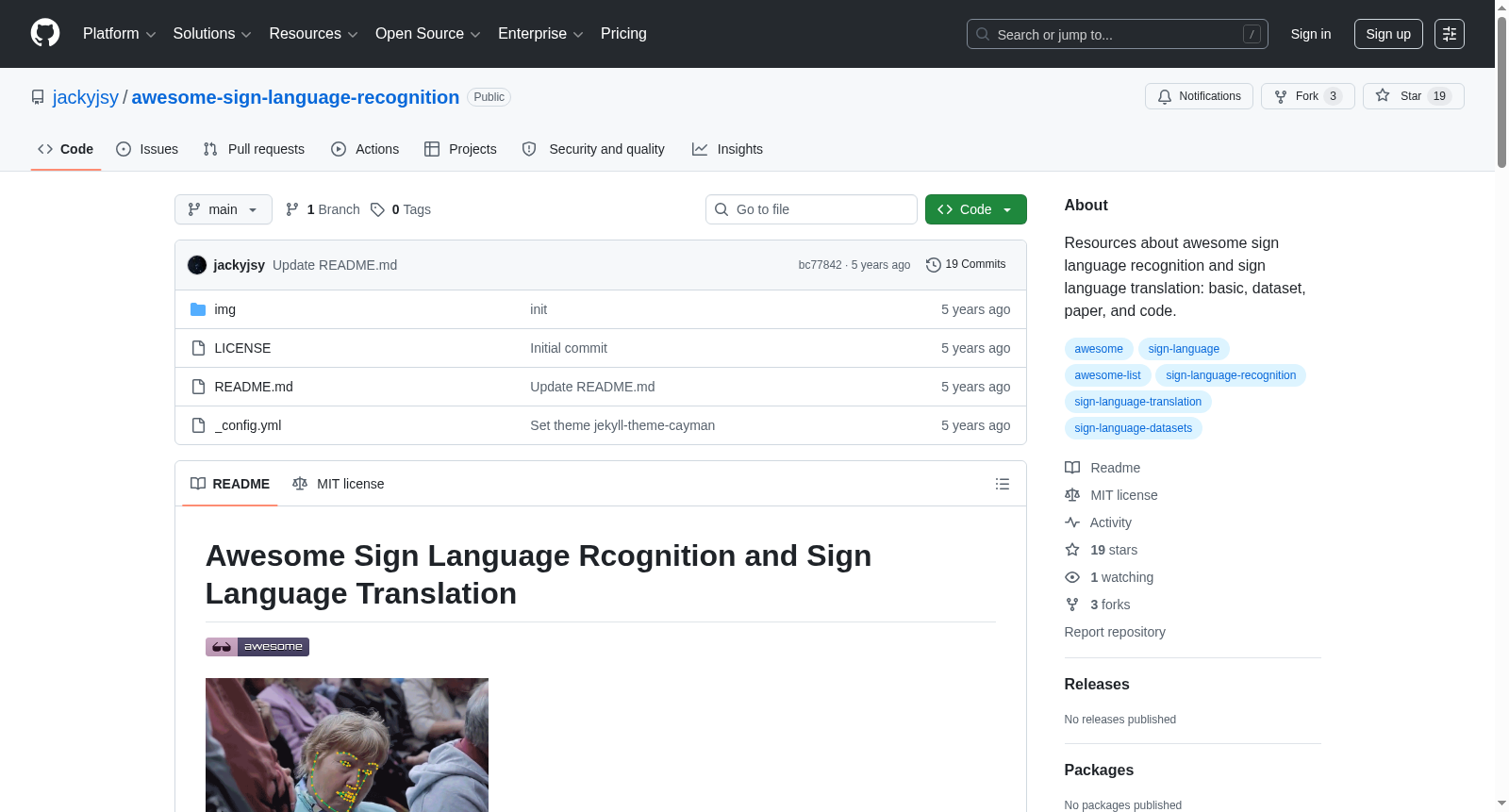The width and height of the screenshot is (1509, 812).
Task: Click the sign-language topic tag
Action: click(x=1184, y=349)
